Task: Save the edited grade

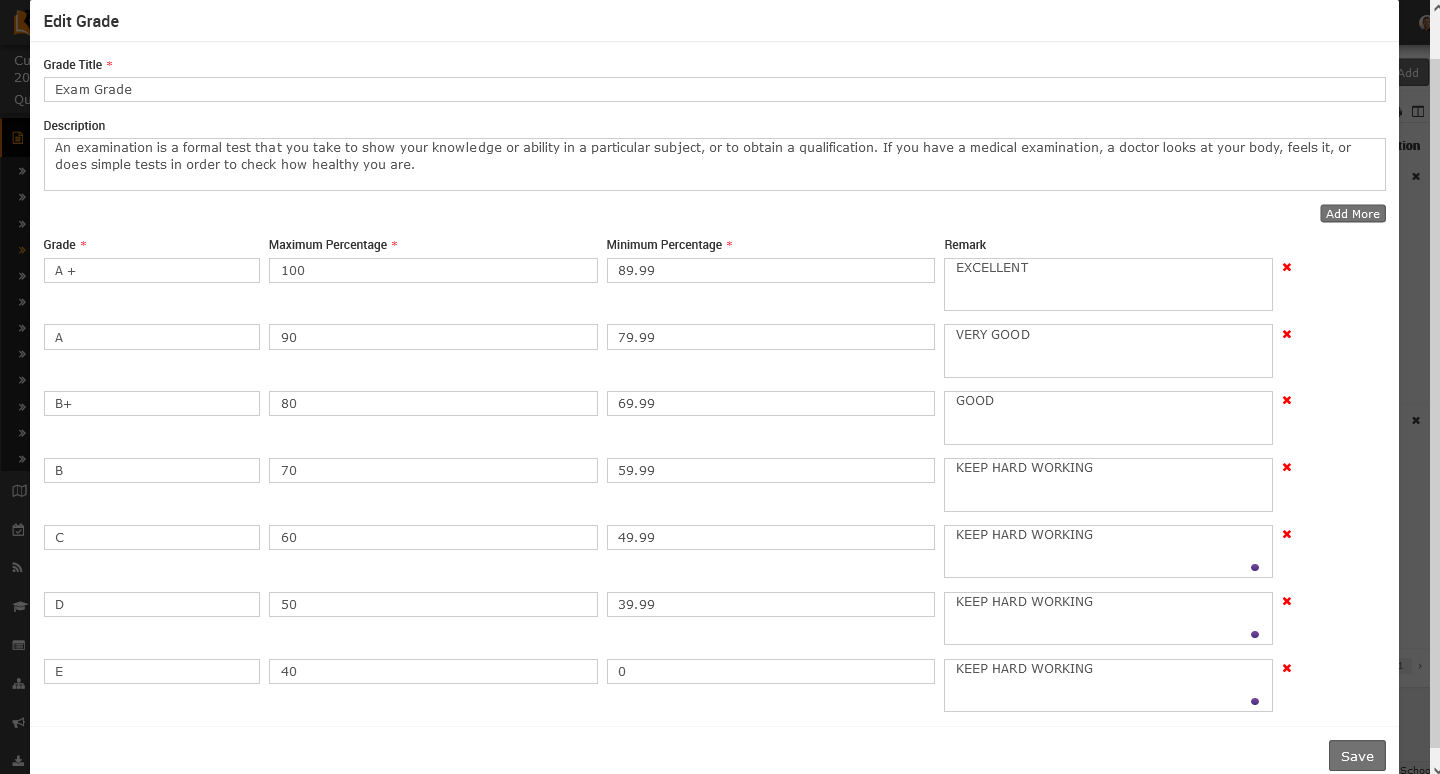Action: [1356, 756]
